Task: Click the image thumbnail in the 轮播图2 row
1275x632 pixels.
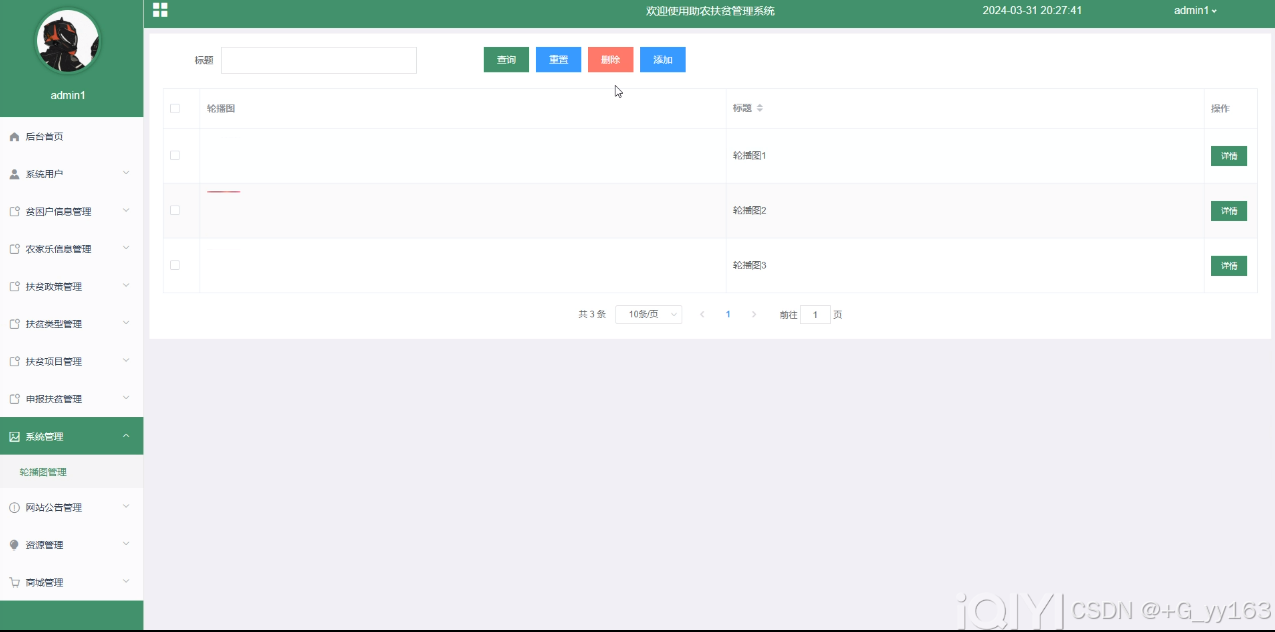Action: [223, 191]
